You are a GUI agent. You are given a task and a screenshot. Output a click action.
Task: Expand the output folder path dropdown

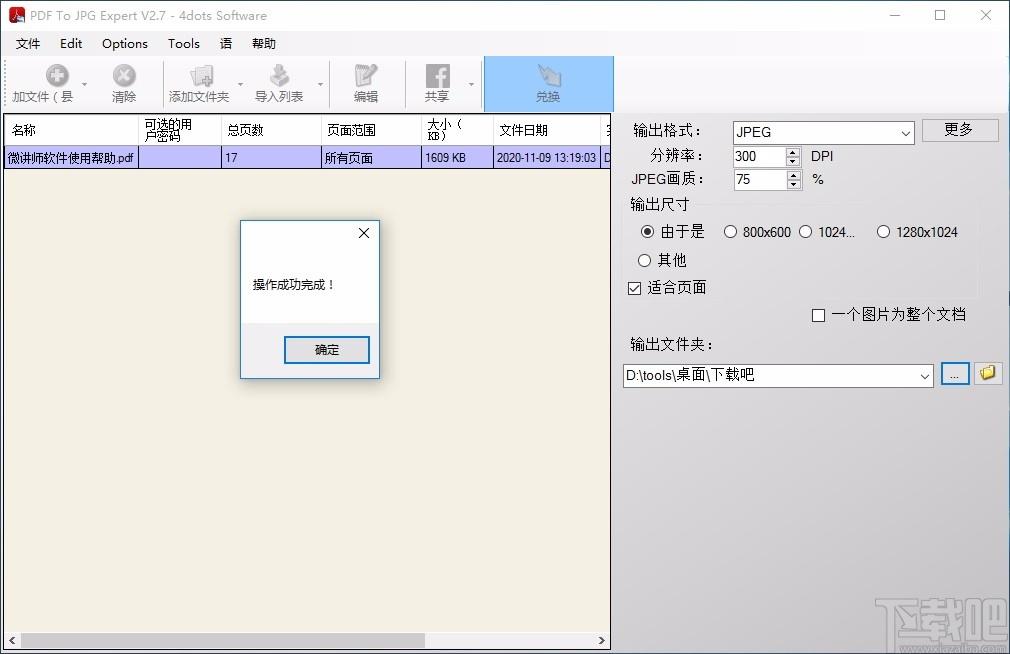925,376
